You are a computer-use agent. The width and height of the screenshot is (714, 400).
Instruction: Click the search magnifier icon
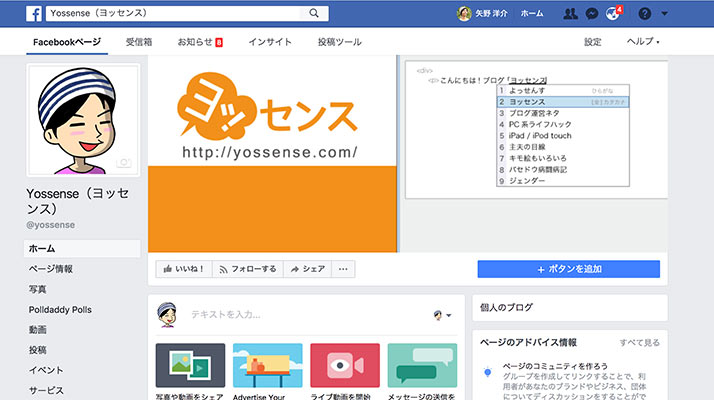tap(314, 13)
